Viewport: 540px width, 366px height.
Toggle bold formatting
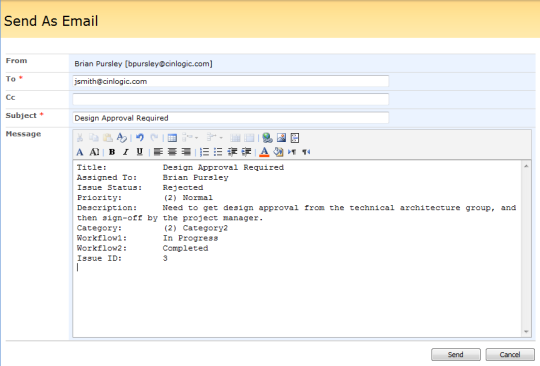[112, 152]
